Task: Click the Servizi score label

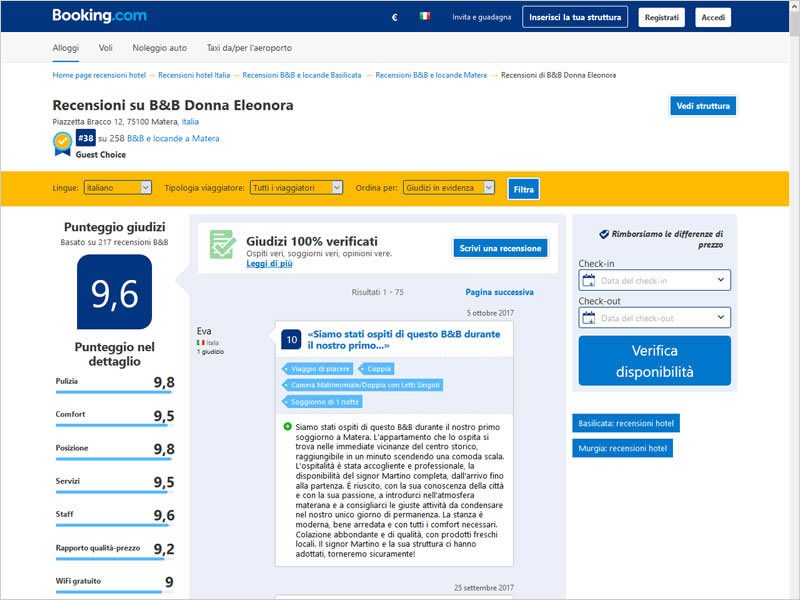Action: tap(67, 481)
